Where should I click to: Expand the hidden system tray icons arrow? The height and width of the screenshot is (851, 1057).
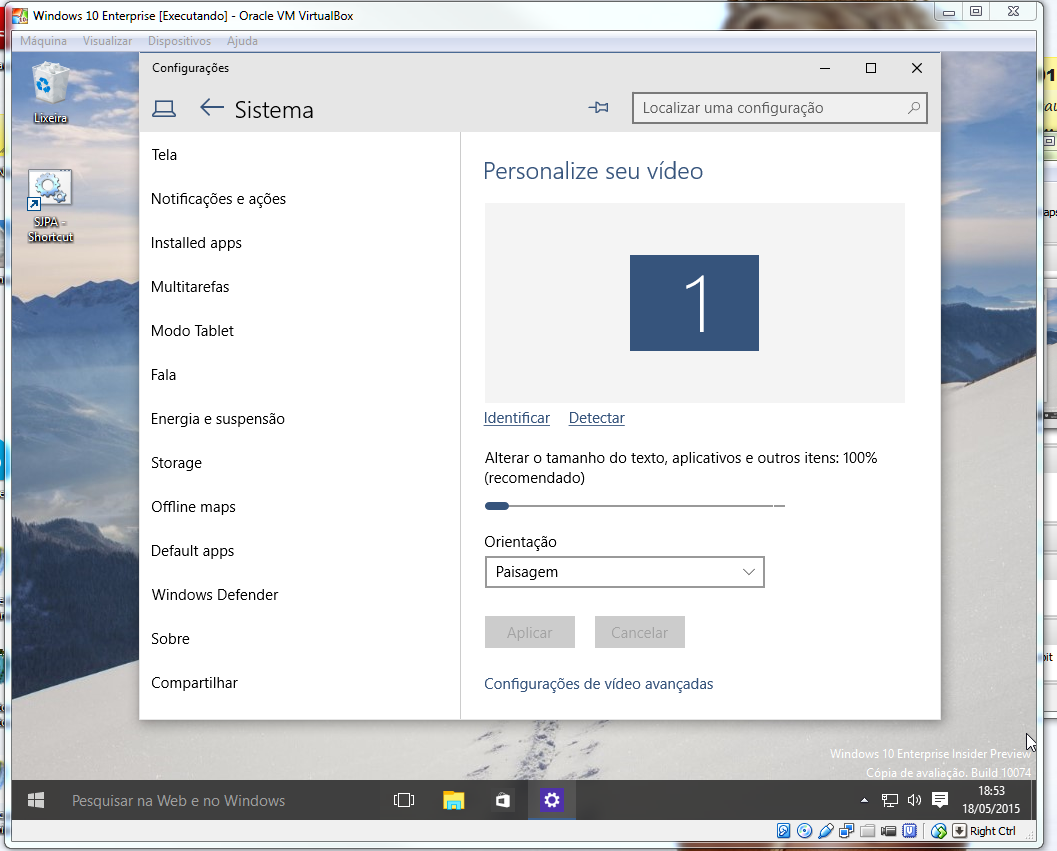click(x=865, y=800)
